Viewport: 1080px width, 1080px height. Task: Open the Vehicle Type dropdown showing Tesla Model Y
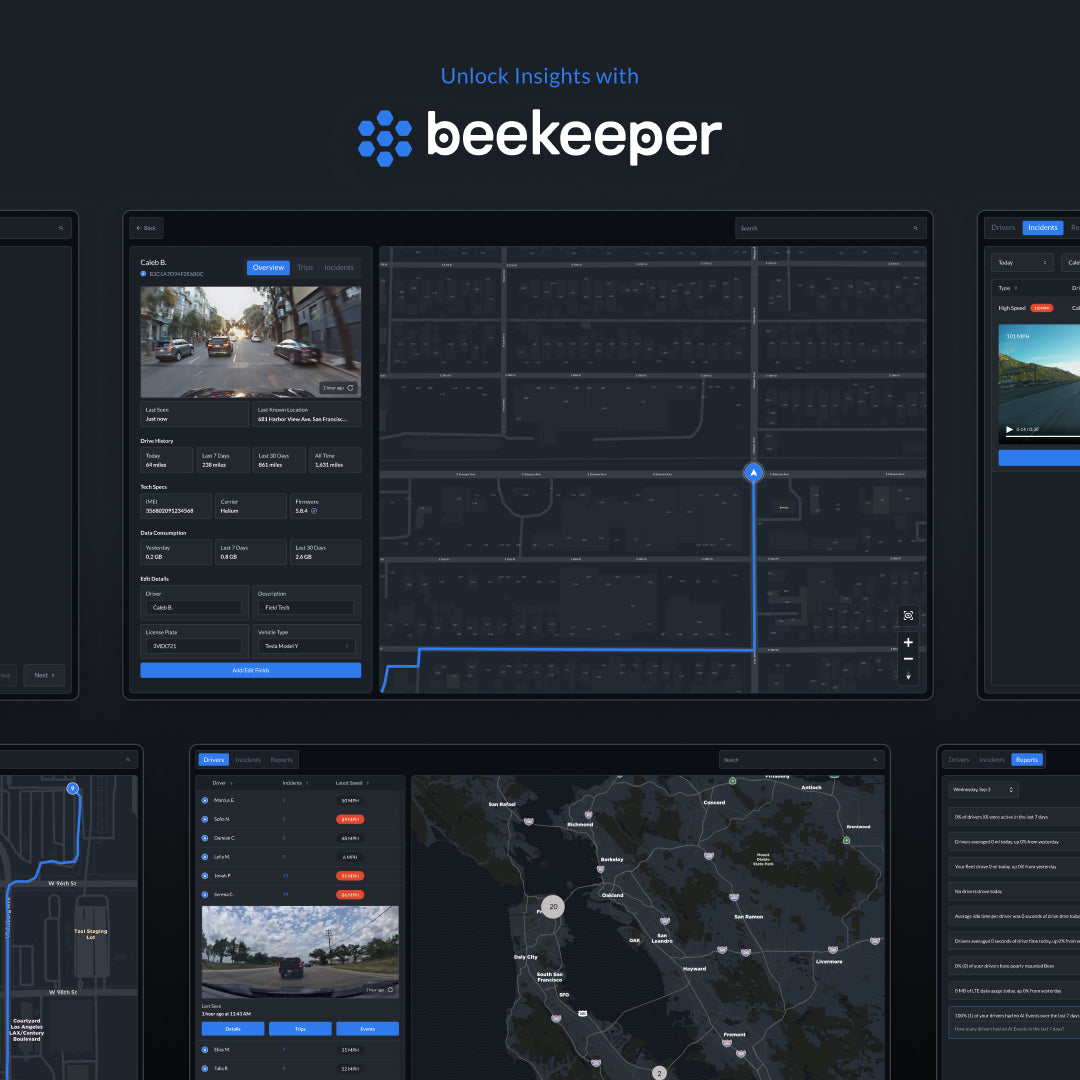pos(306,646)
